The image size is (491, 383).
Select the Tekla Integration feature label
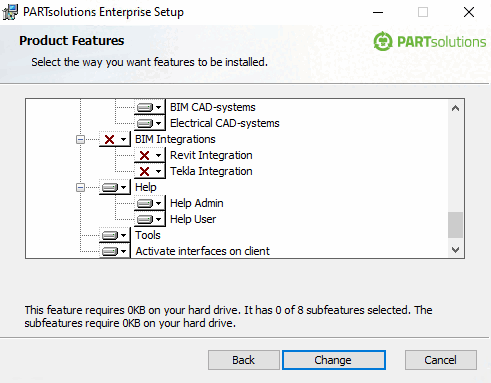[211, 171]
